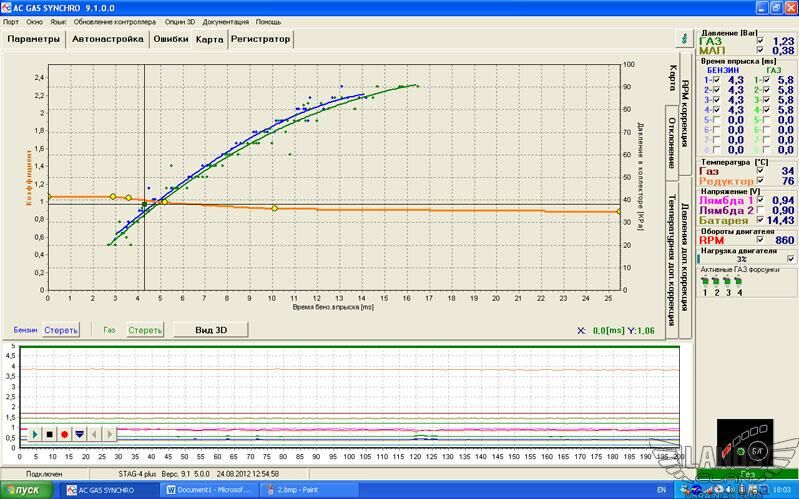
Task: Toggle the МАП pressure checkbox
Action: tap(760, 50)
